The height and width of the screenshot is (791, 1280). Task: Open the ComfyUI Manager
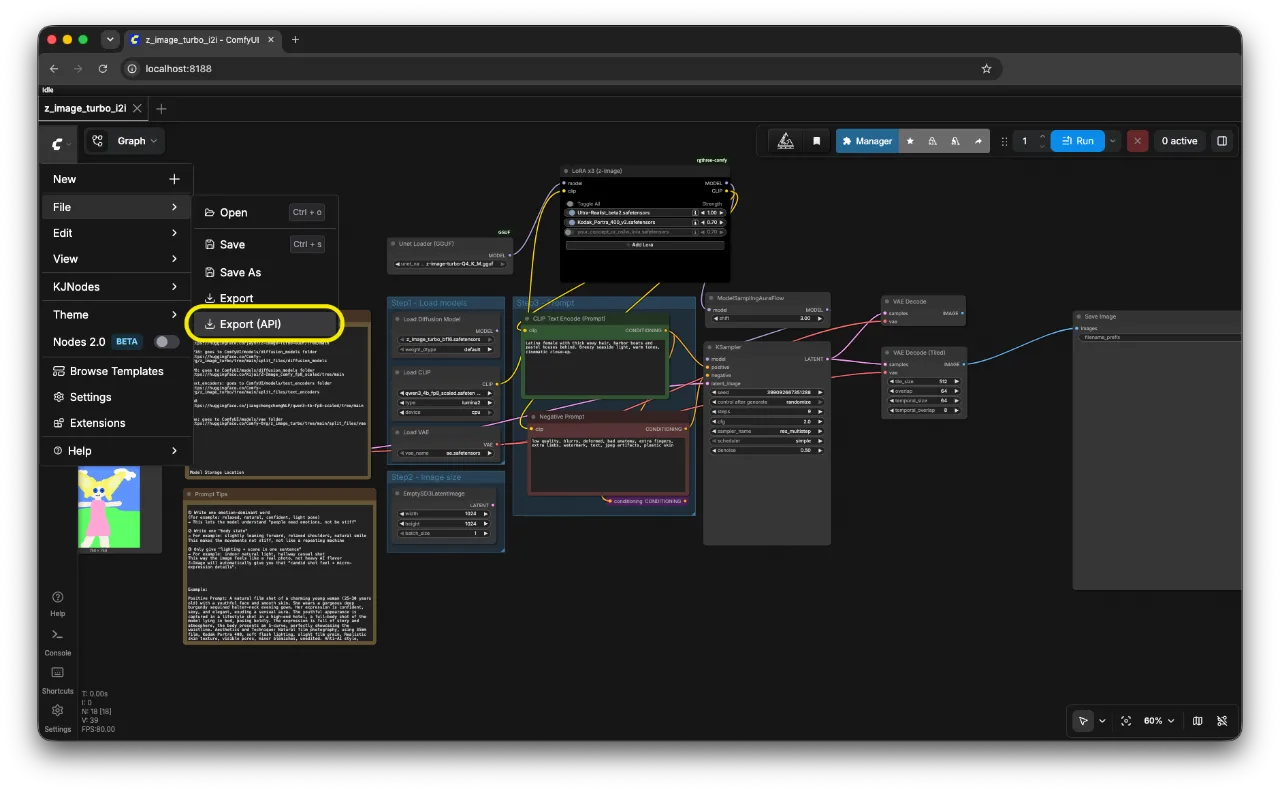(867, 141)
